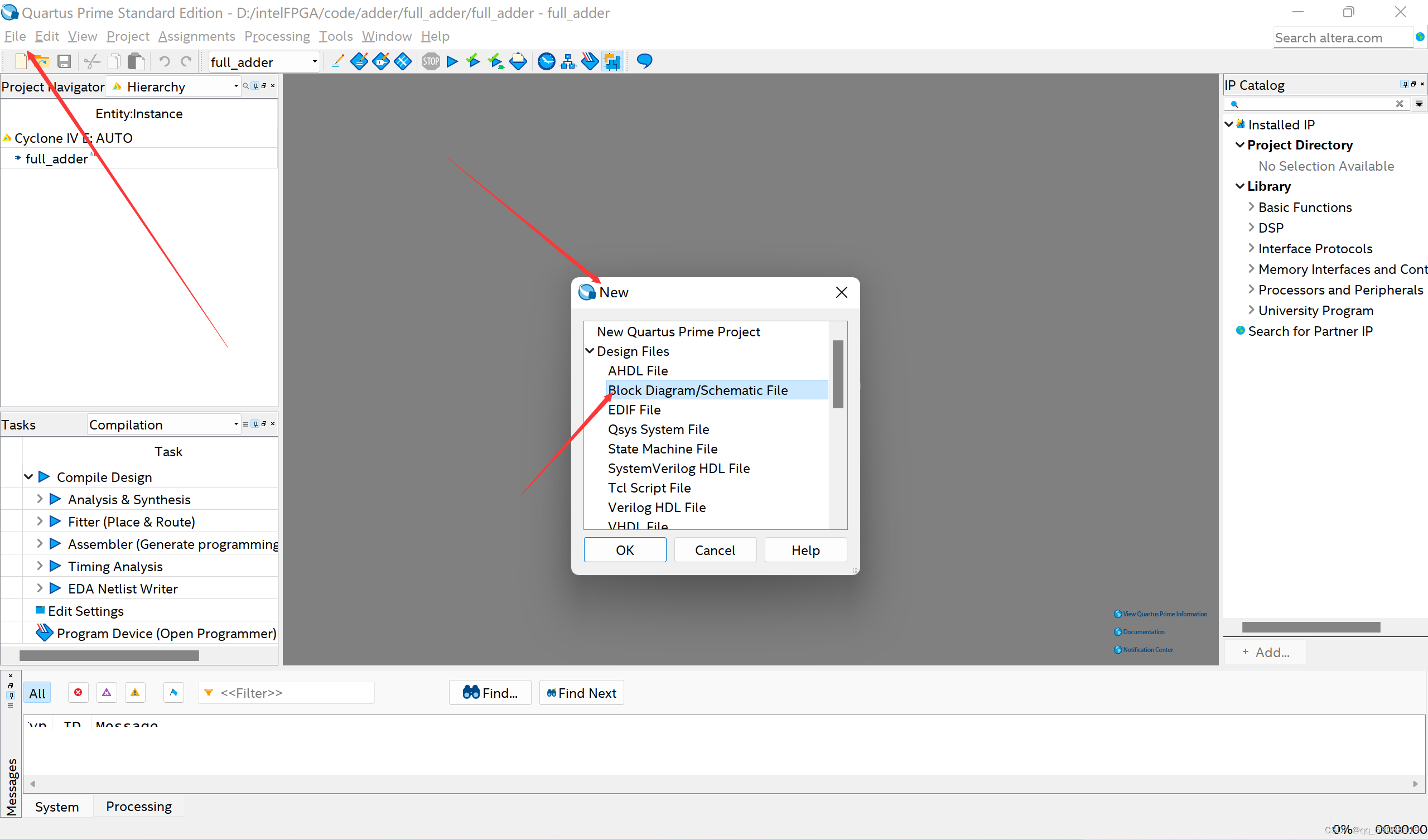The width and height of the screenshot is (1428, 840).
Task: Switch to the Processing messages tab
Action: (x=139, y=806)
